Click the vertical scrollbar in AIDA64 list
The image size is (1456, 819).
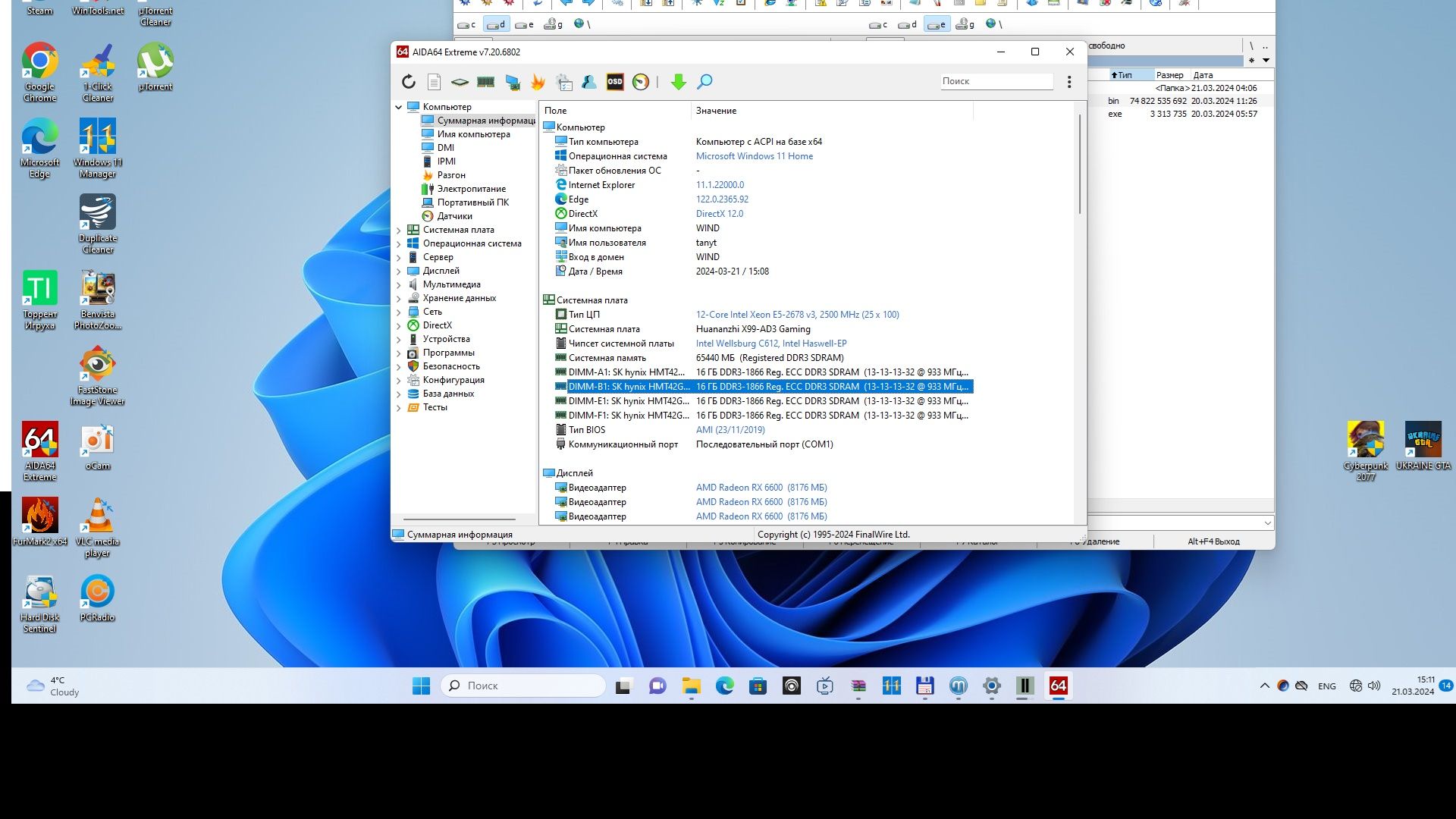1080,164
